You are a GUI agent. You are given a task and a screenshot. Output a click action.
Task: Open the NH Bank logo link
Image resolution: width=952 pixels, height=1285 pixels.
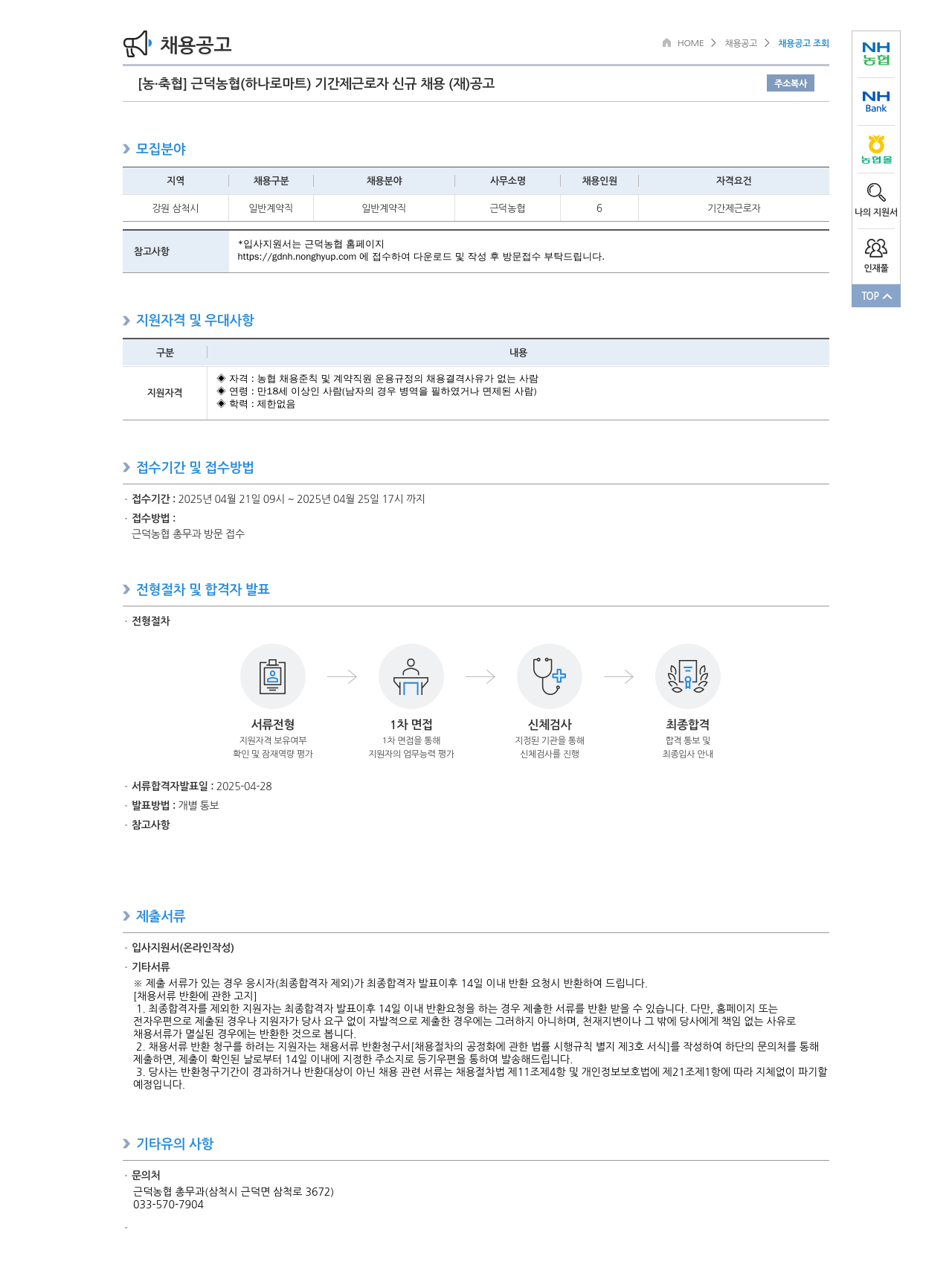coord(876,102)
